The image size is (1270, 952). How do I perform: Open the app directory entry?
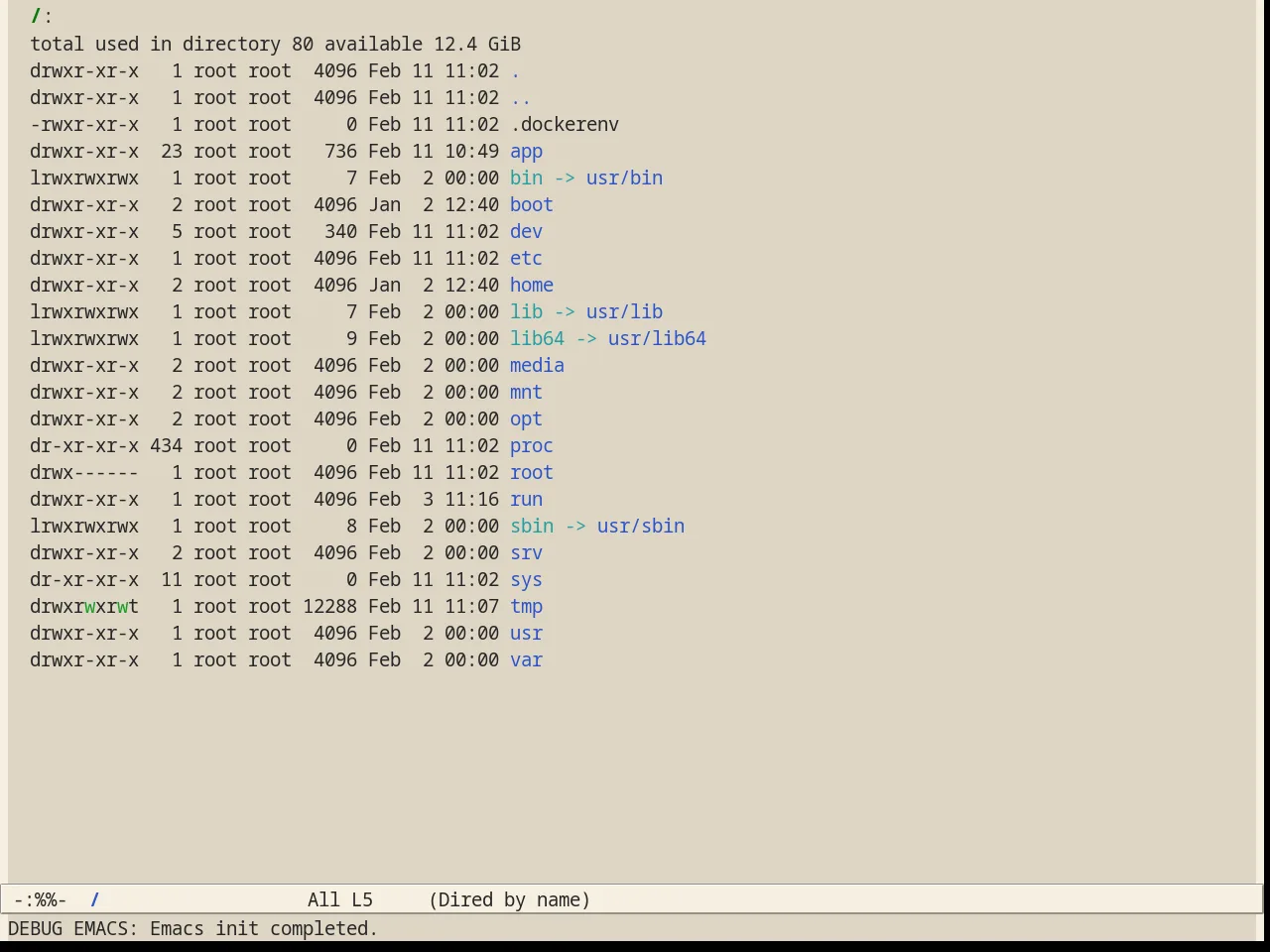click(x=526, y=152)
